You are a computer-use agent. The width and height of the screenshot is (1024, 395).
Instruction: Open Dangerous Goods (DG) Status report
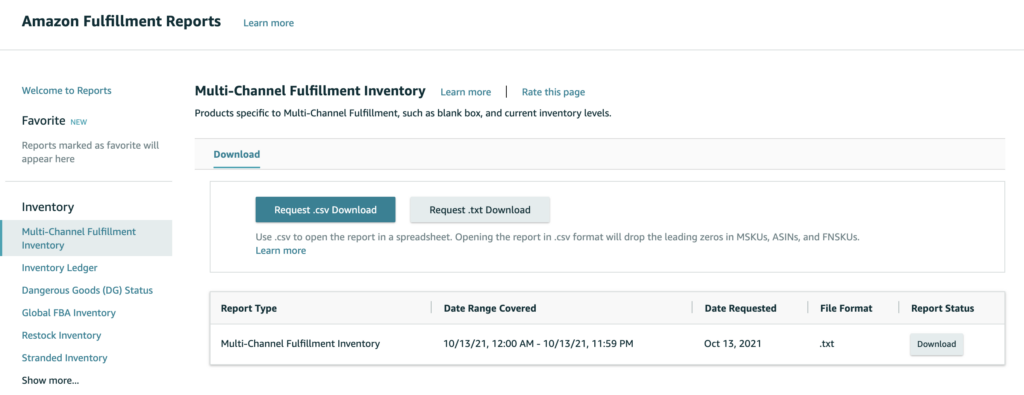pyautogui.click(x=87, y=290)
